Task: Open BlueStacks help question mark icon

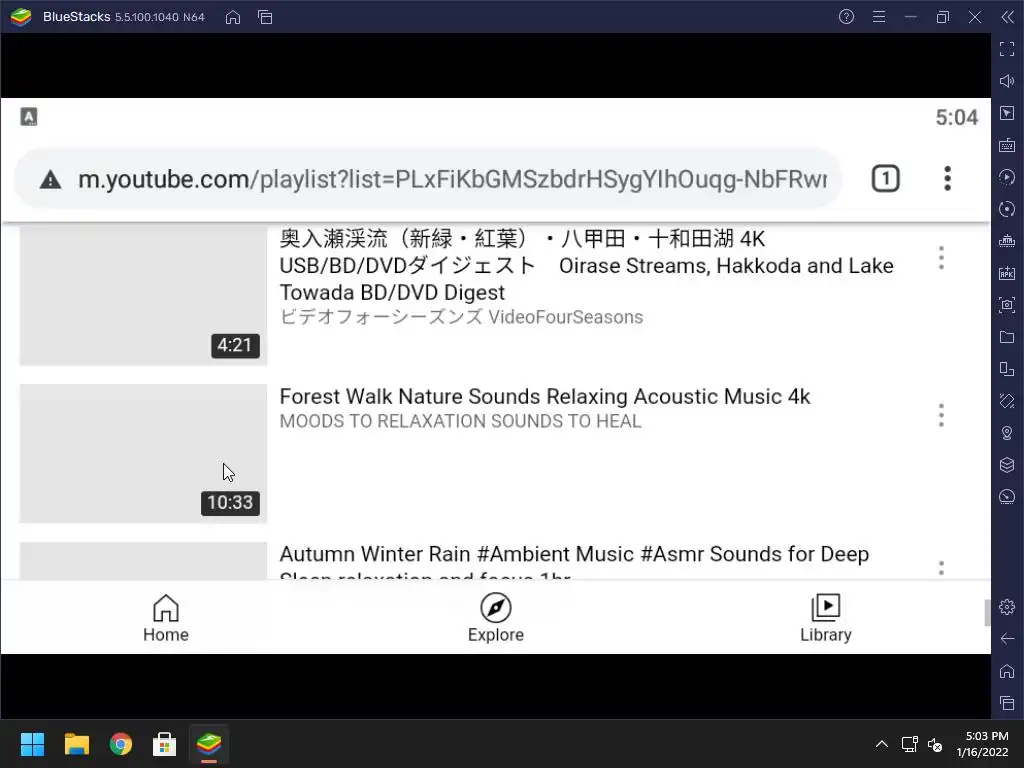Action: click(x=846, y=17)
